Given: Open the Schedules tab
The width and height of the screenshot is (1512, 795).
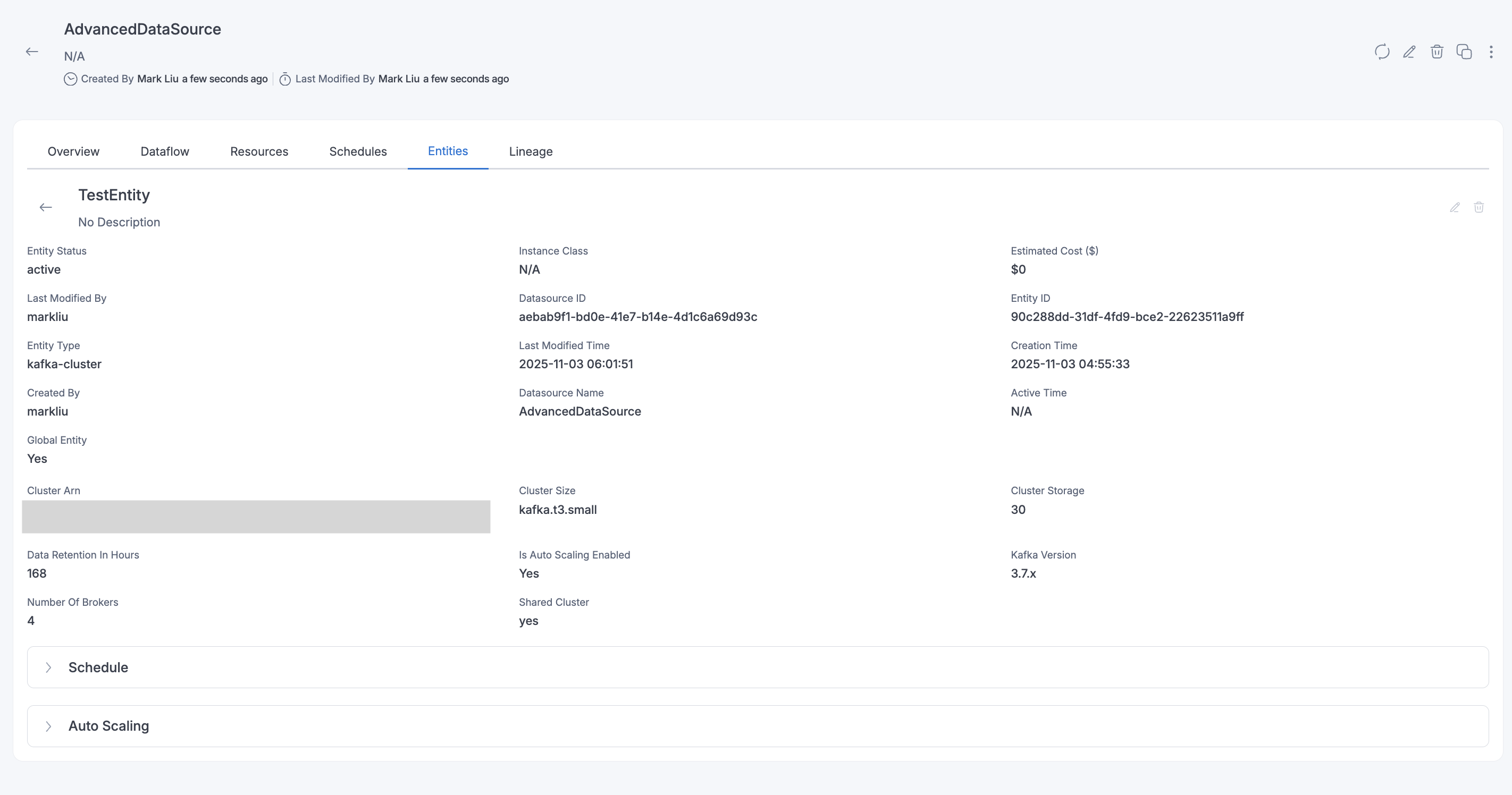Looking at the screenshot, I should point(357,151).
